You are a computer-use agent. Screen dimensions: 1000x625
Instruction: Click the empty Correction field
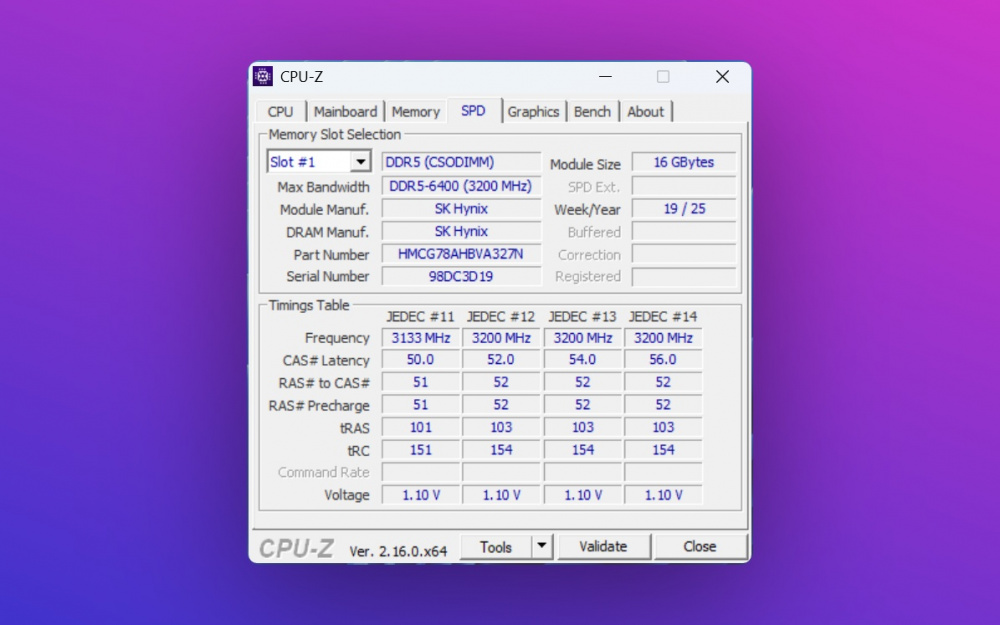(684, 254)
